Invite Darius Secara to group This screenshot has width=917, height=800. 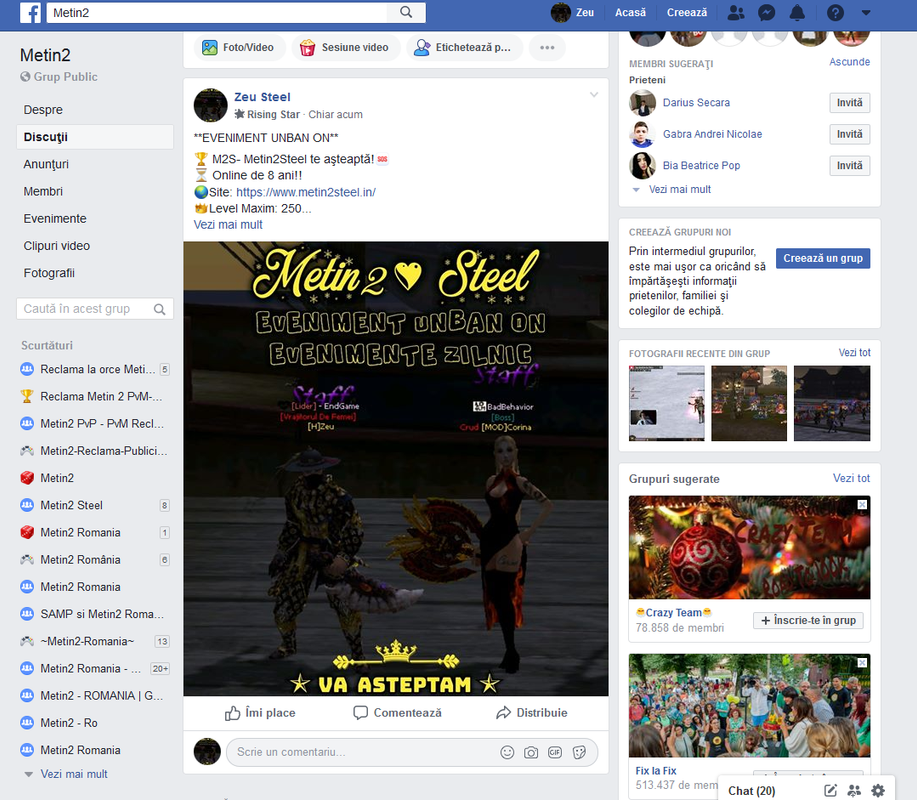[x=849, y=103]
